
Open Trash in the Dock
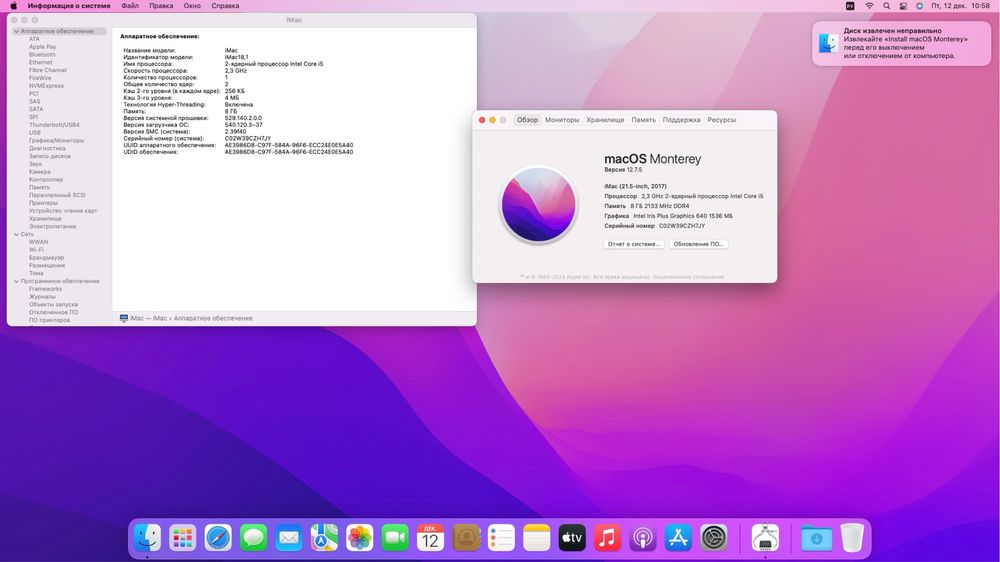point(852,538)
